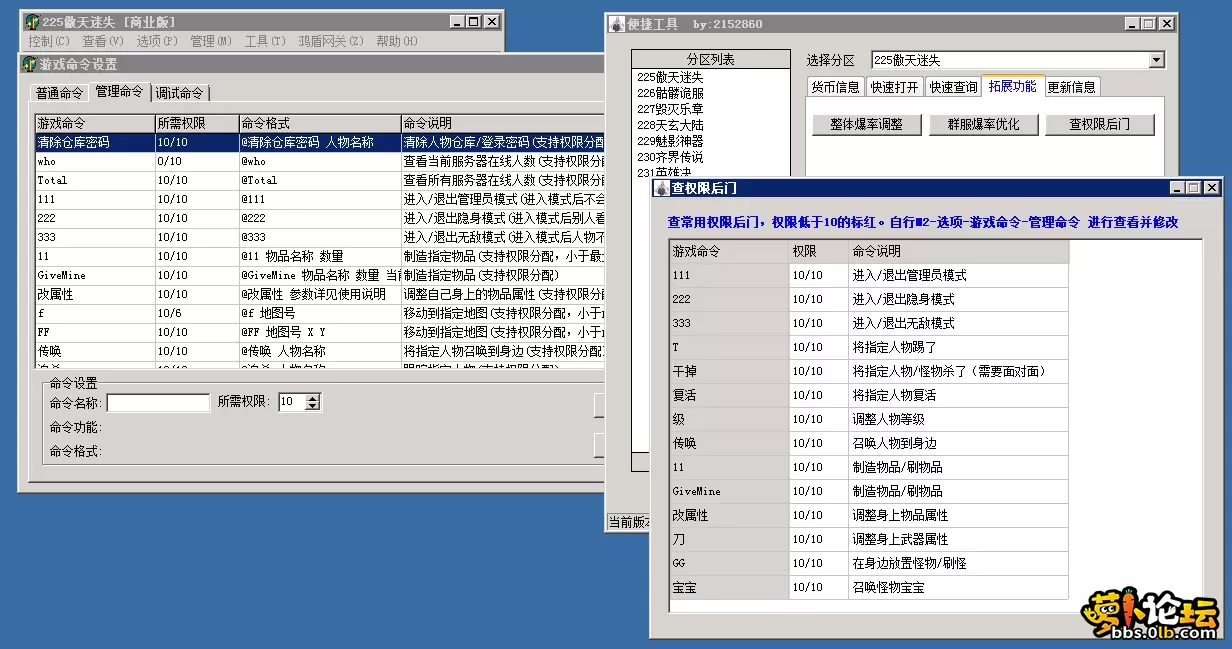This screenshot has width=1232, height=649.
Task: Select the Total command row
Action: (x=319, y=180)
